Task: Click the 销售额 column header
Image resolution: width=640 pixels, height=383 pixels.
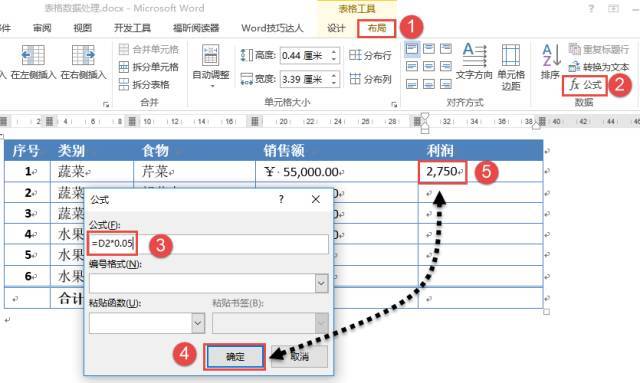Action: coord(284,151)
